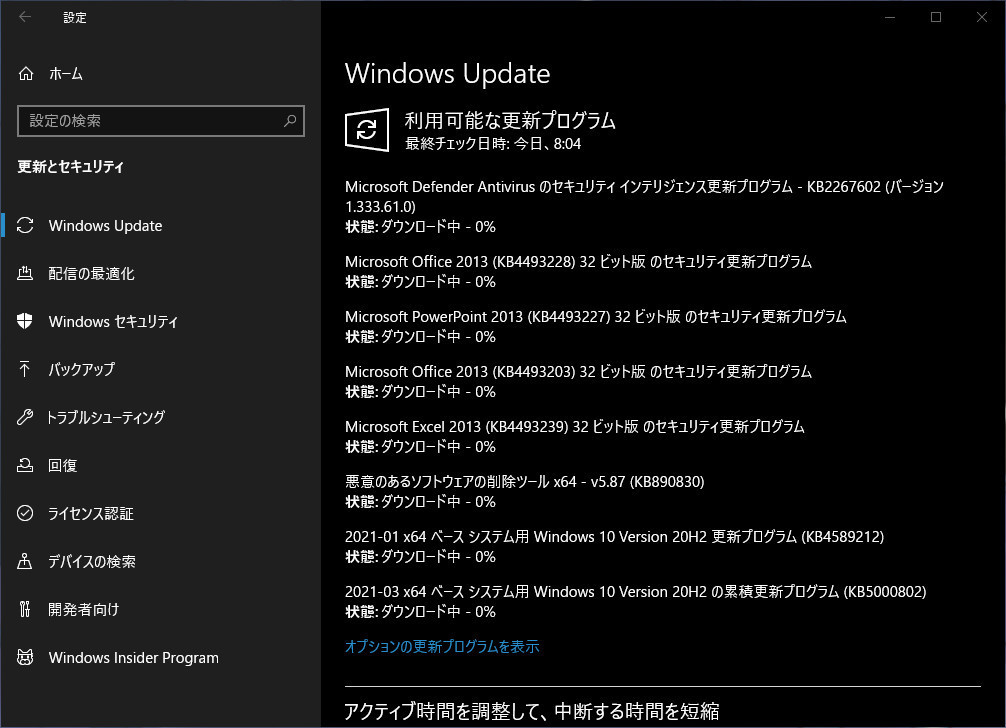Maximize the 設定 window
Screen dimensions: 1006x728
tap(936, 17)
